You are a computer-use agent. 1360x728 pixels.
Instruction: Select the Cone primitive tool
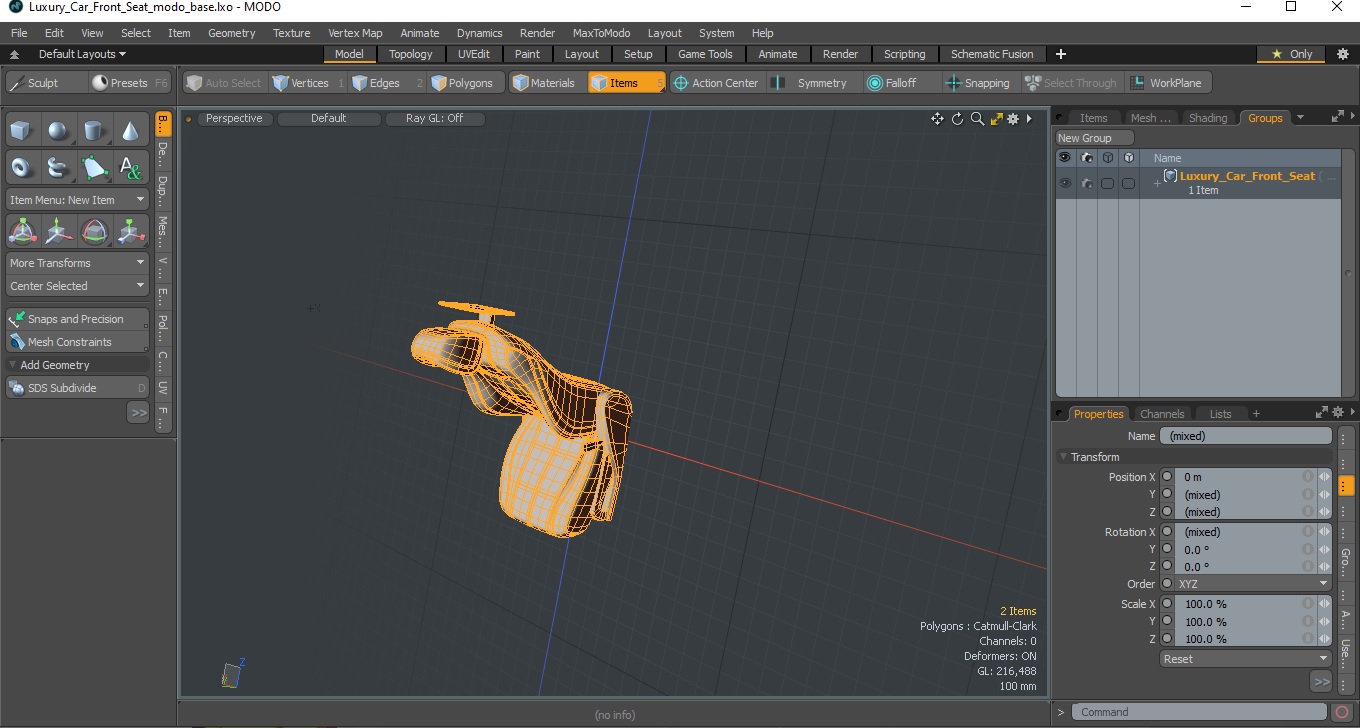point(131,131)
